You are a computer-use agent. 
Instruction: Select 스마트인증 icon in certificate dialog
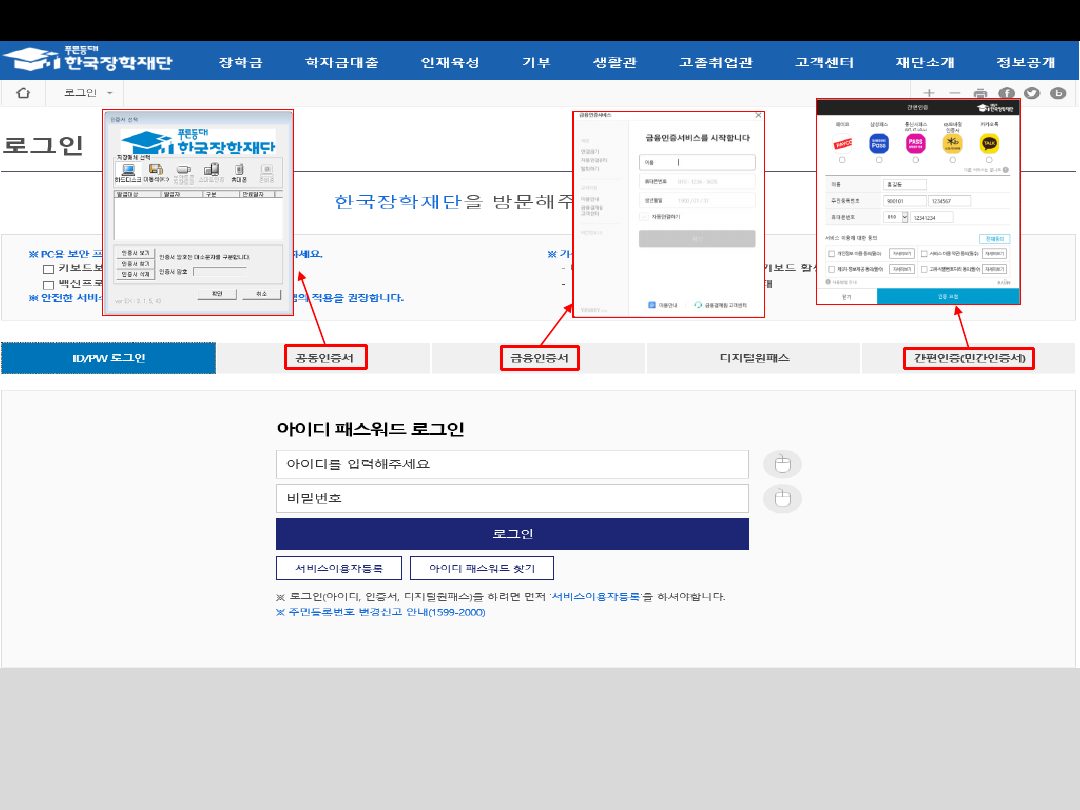[211, 173]
